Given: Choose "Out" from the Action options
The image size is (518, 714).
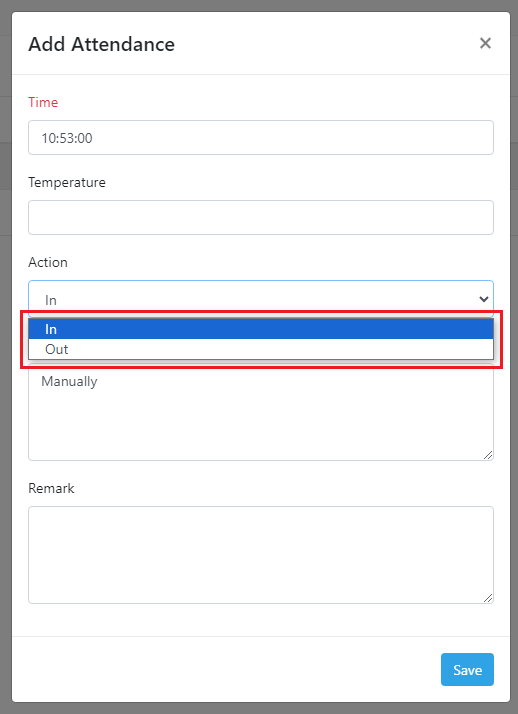Looking at the screenshot, I should point(261,349).
